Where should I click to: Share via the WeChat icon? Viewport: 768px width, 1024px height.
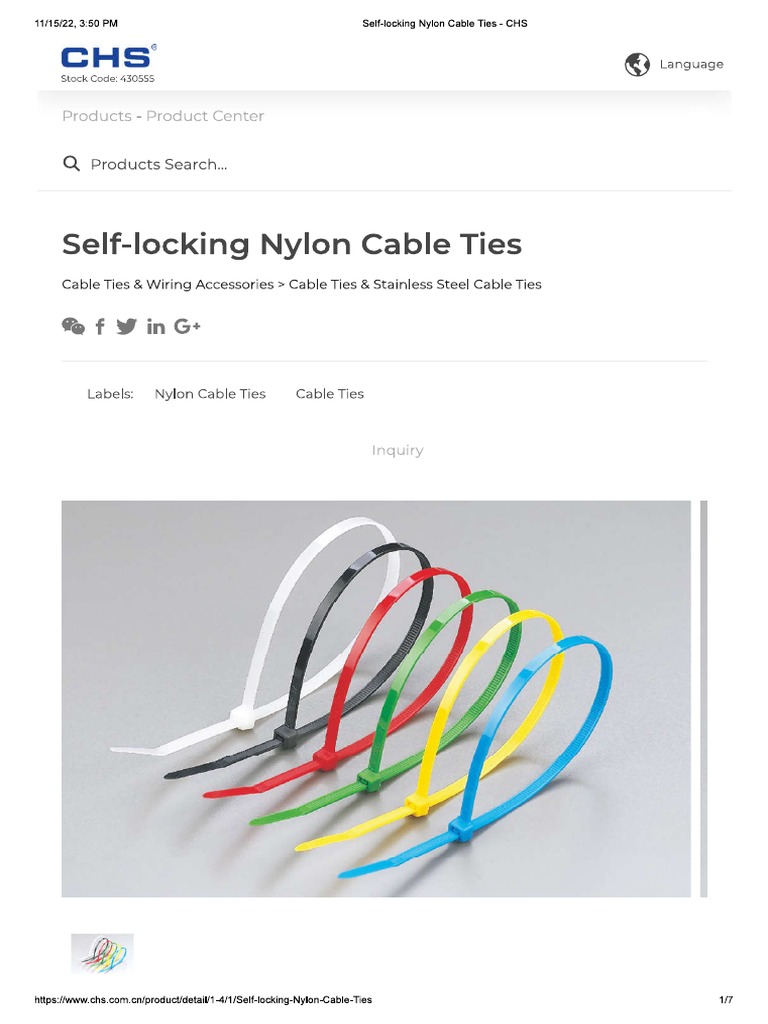(x=73, y=326)
